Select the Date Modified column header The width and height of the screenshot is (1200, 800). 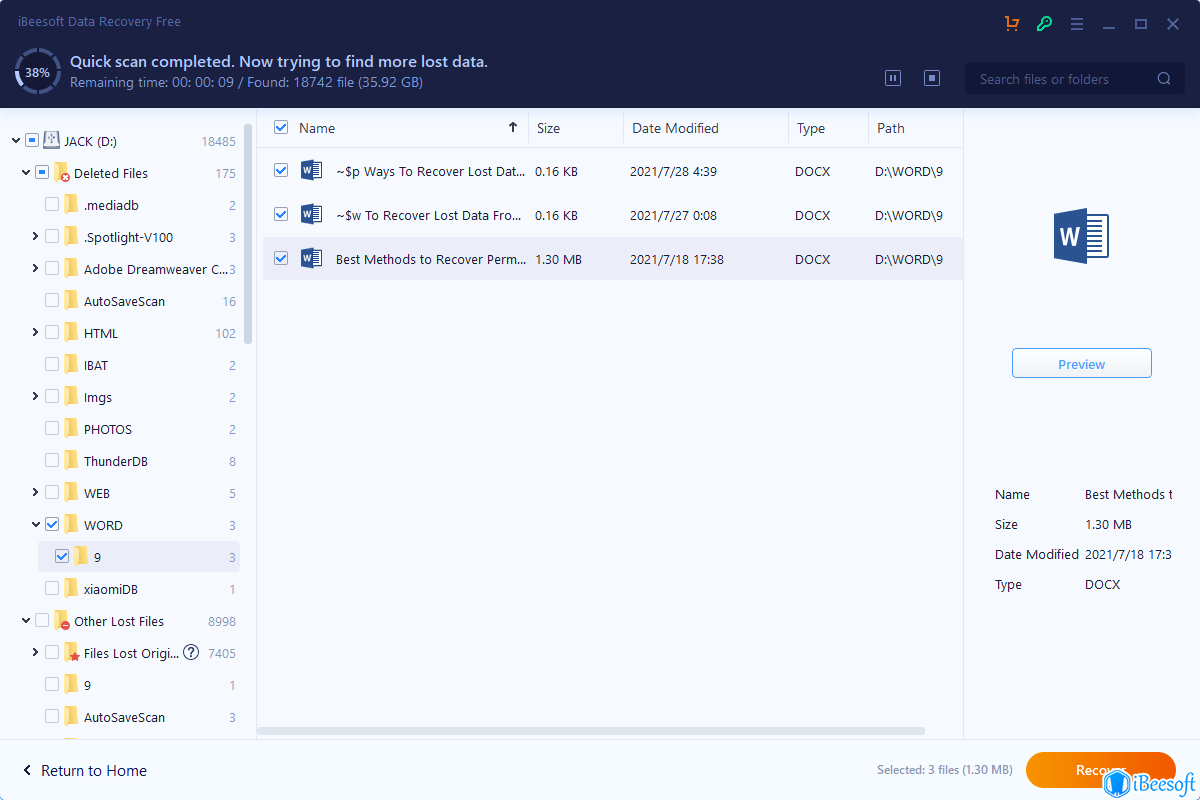675,128
